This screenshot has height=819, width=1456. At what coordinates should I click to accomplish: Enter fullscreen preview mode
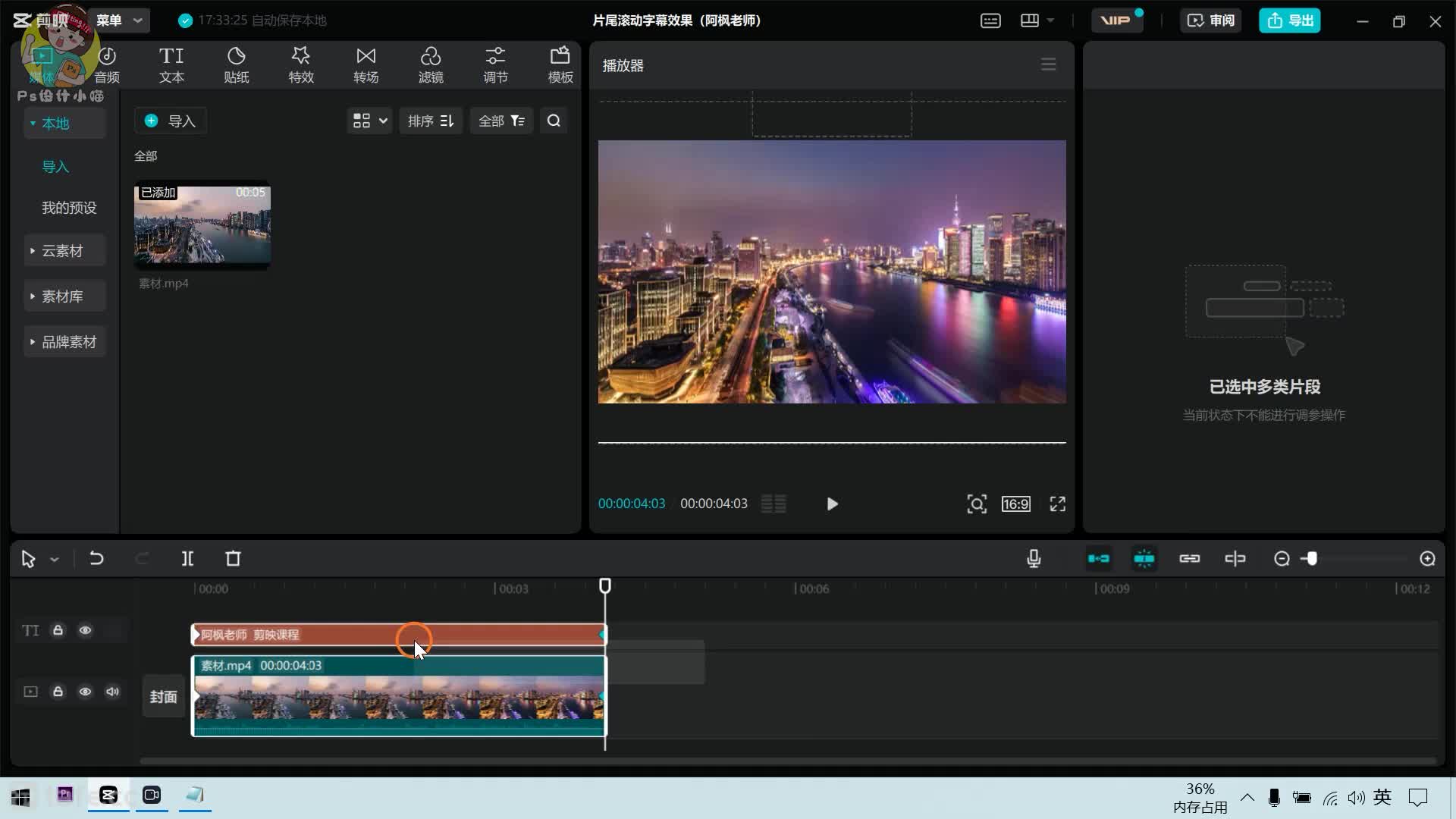[x=1058, y=504]
